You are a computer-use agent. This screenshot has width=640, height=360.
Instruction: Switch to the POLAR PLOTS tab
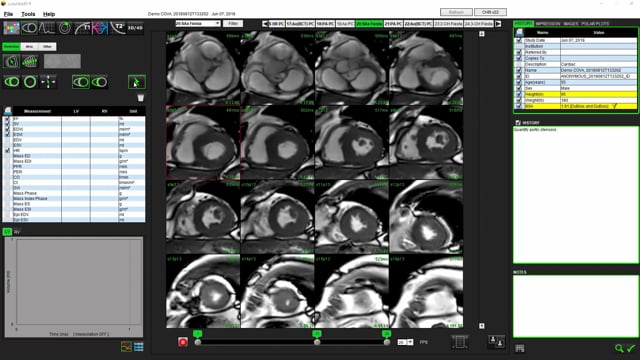[595, 24]
